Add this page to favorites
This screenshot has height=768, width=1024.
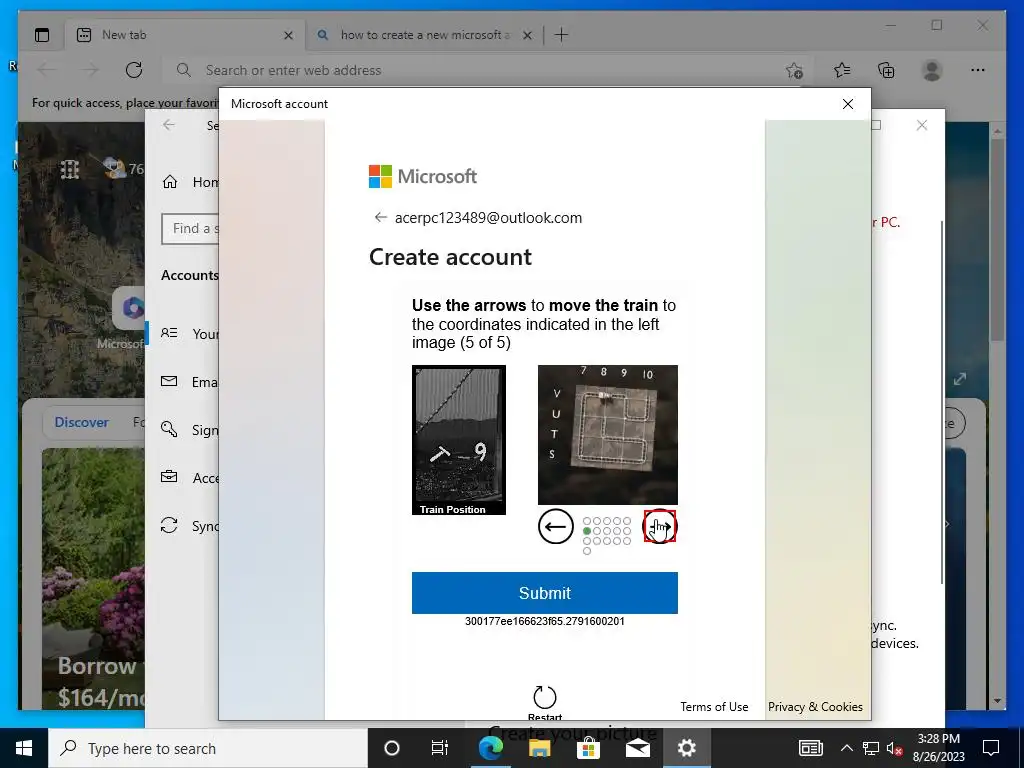[794, 70]
